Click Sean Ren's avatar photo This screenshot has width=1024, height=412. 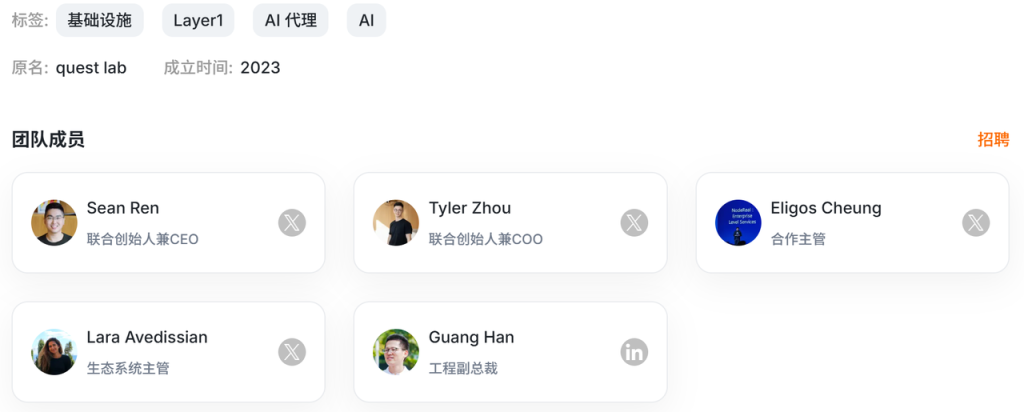[54, 223]
